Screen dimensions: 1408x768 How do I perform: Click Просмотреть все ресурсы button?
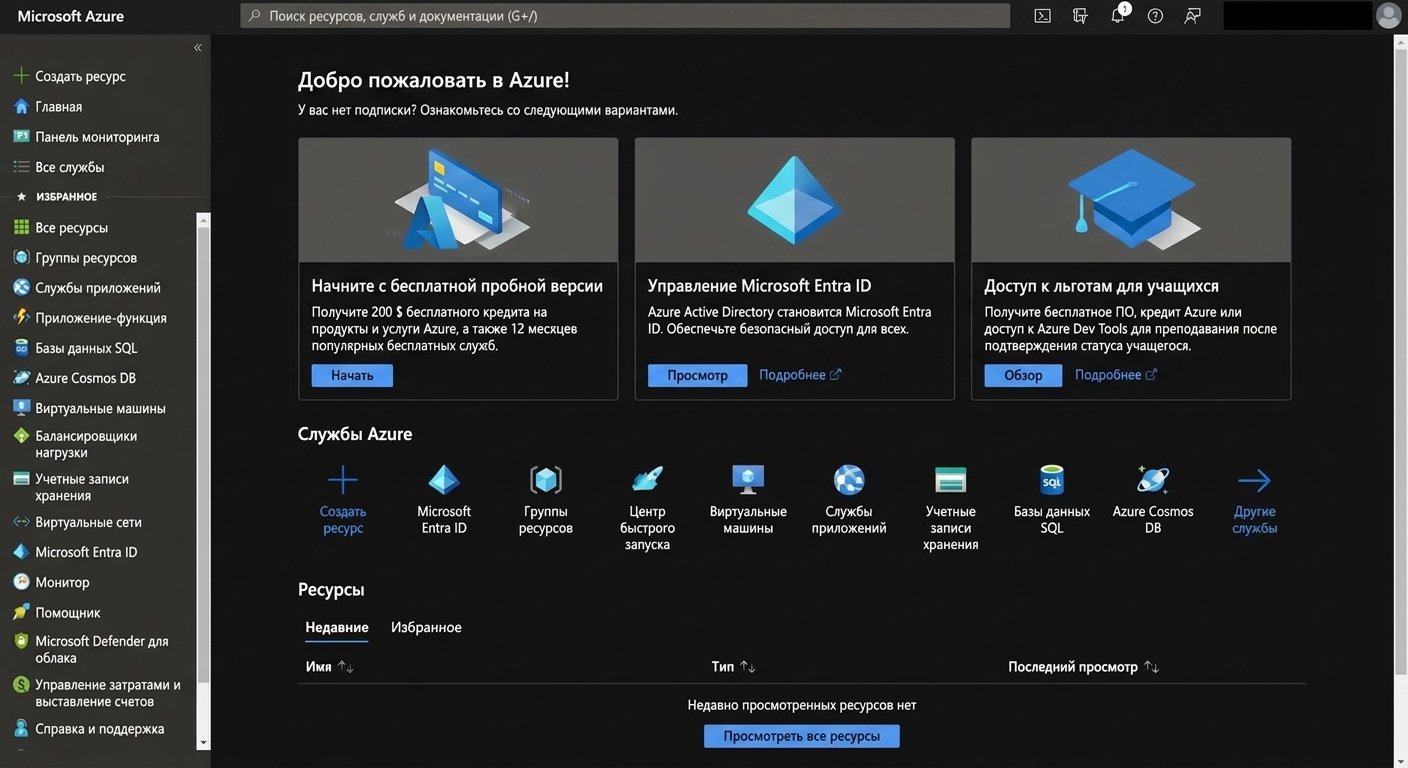802,736
